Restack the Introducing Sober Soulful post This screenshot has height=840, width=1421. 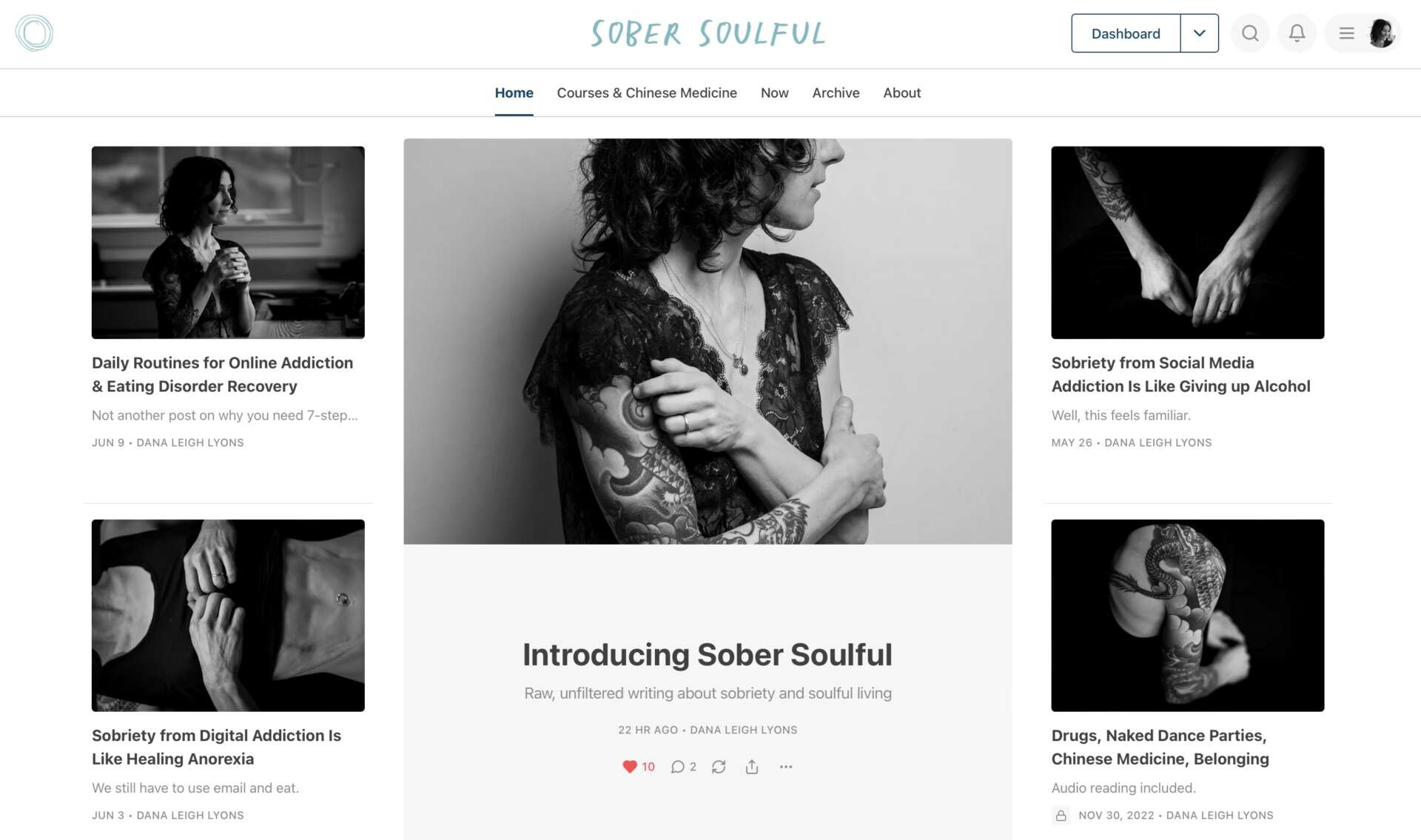[719, 767]
